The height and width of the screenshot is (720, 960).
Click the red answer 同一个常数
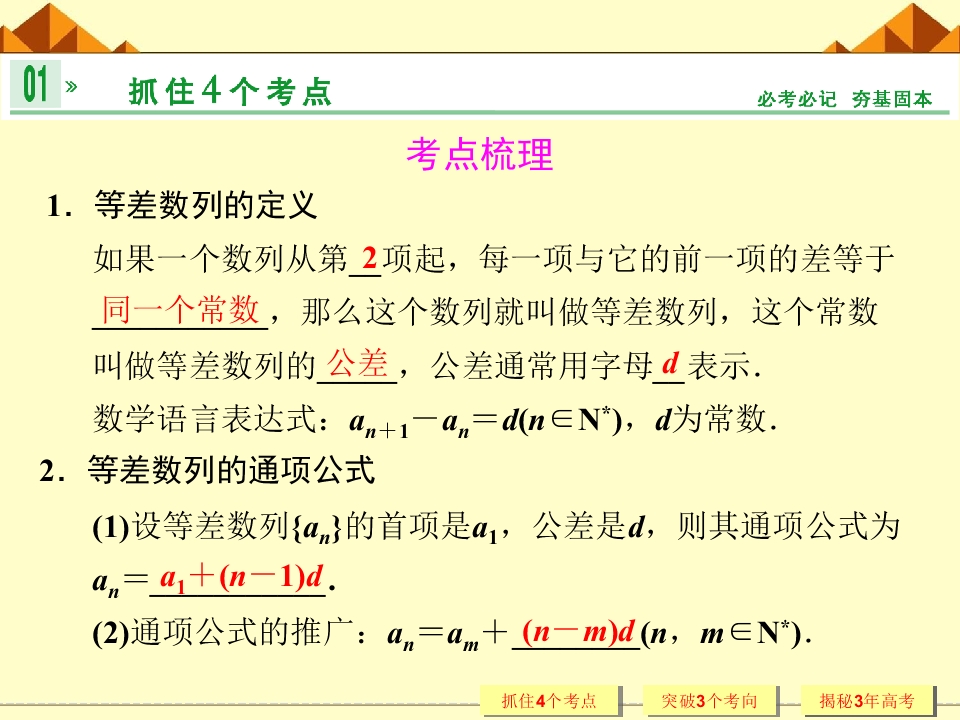click(x=180, y=309)
